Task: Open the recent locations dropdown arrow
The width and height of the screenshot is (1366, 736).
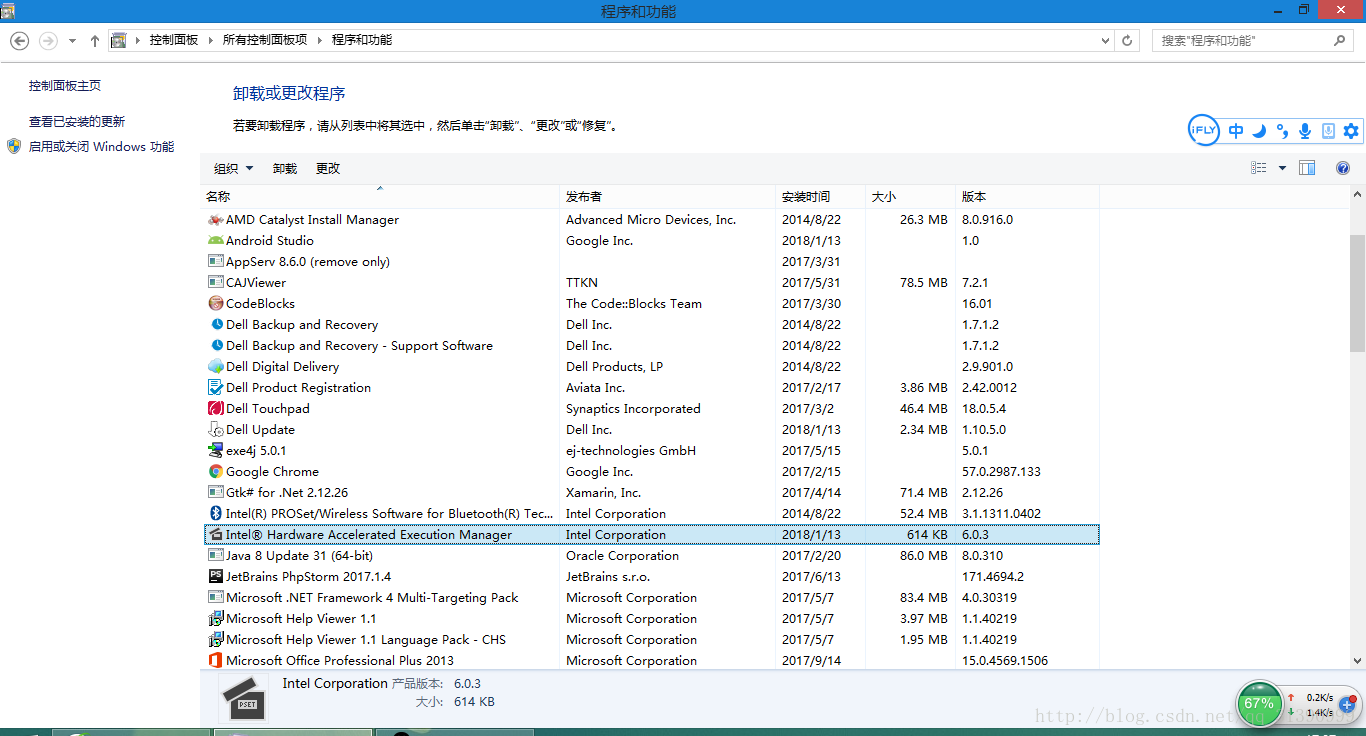Action: (72, 41)
